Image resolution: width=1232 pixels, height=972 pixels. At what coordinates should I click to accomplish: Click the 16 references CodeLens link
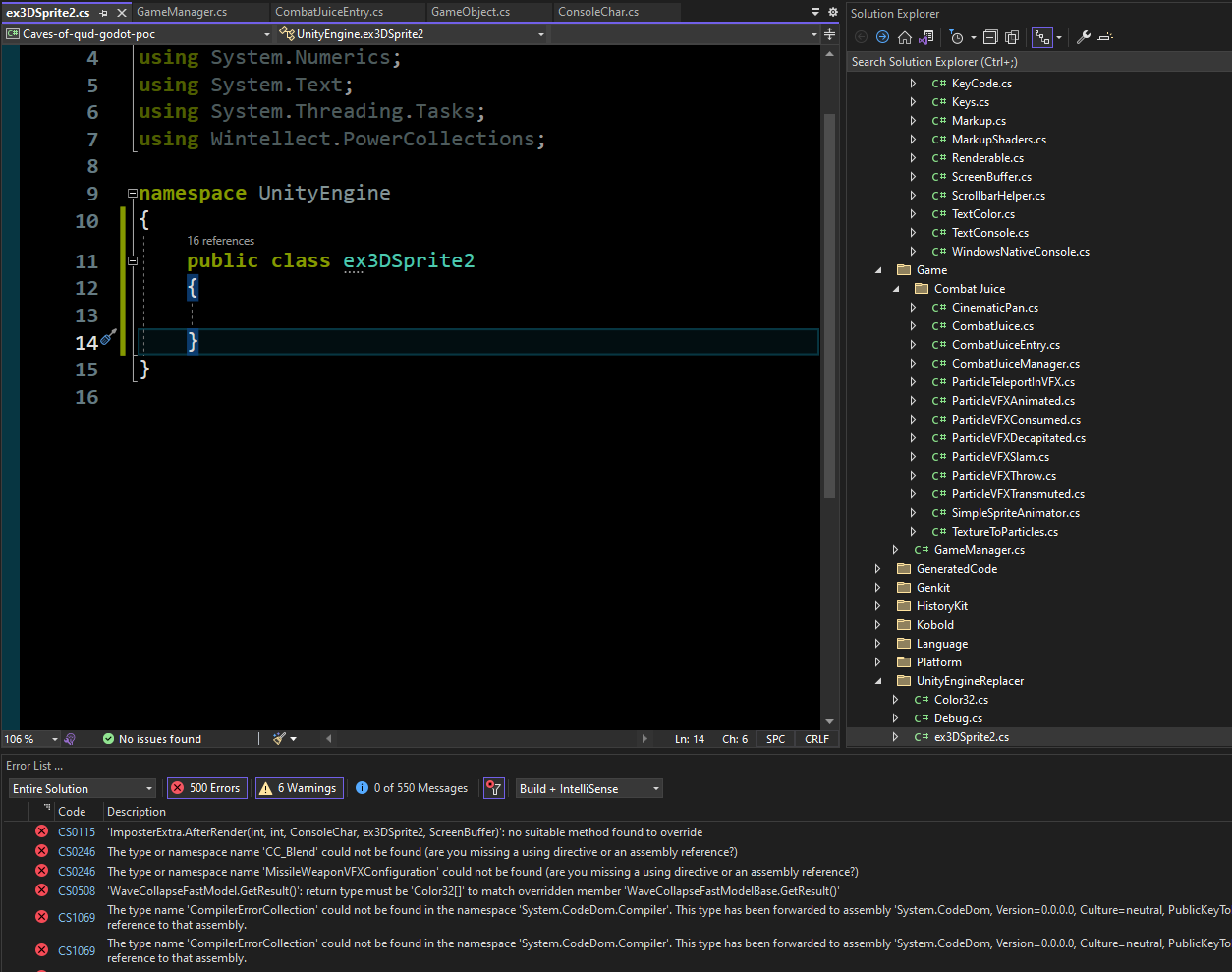pyautogui.click(x=221, y=241)
